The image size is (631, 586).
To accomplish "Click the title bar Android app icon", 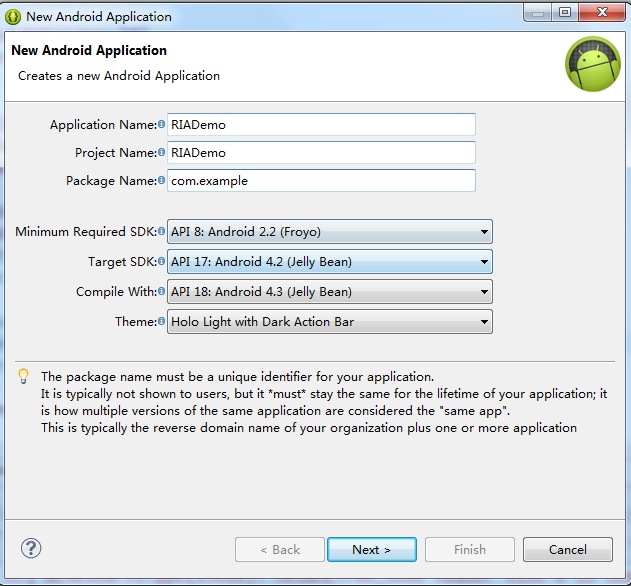I will [x=13, y=17].
